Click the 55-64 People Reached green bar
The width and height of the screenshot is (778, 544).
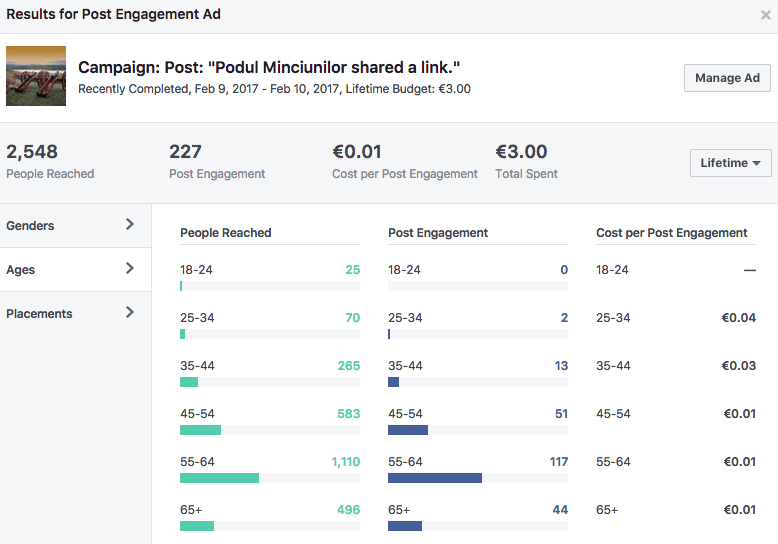coord(219,478)
